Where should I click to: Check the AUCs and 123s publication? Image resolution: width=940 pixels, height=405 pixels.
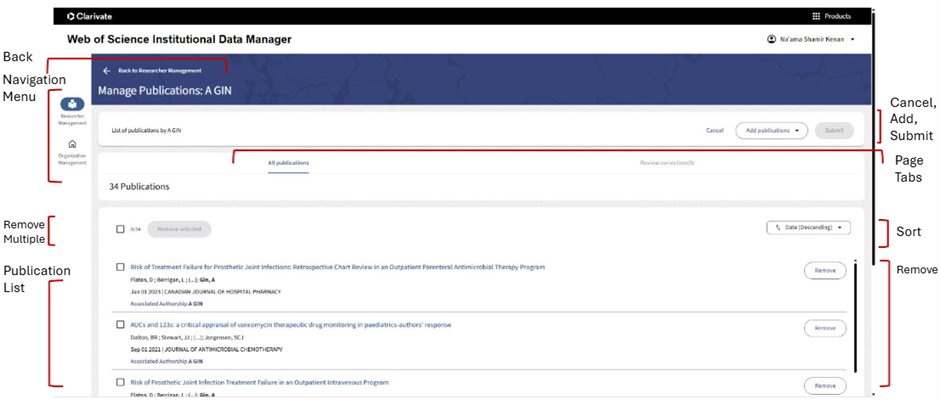120,325
